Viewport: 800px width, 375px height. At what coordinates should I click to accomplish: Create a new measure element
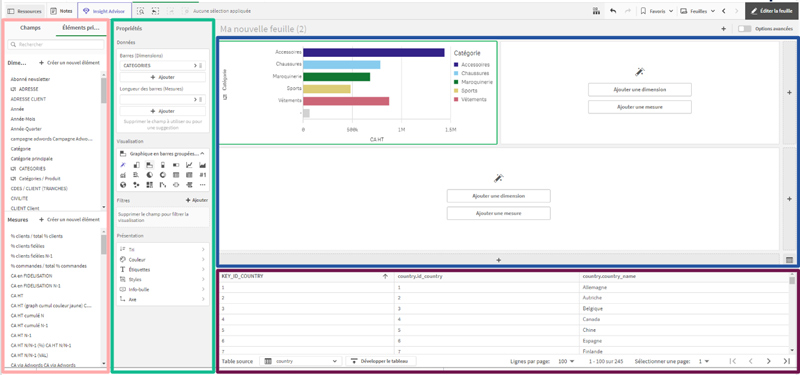[x=69, y=219]
